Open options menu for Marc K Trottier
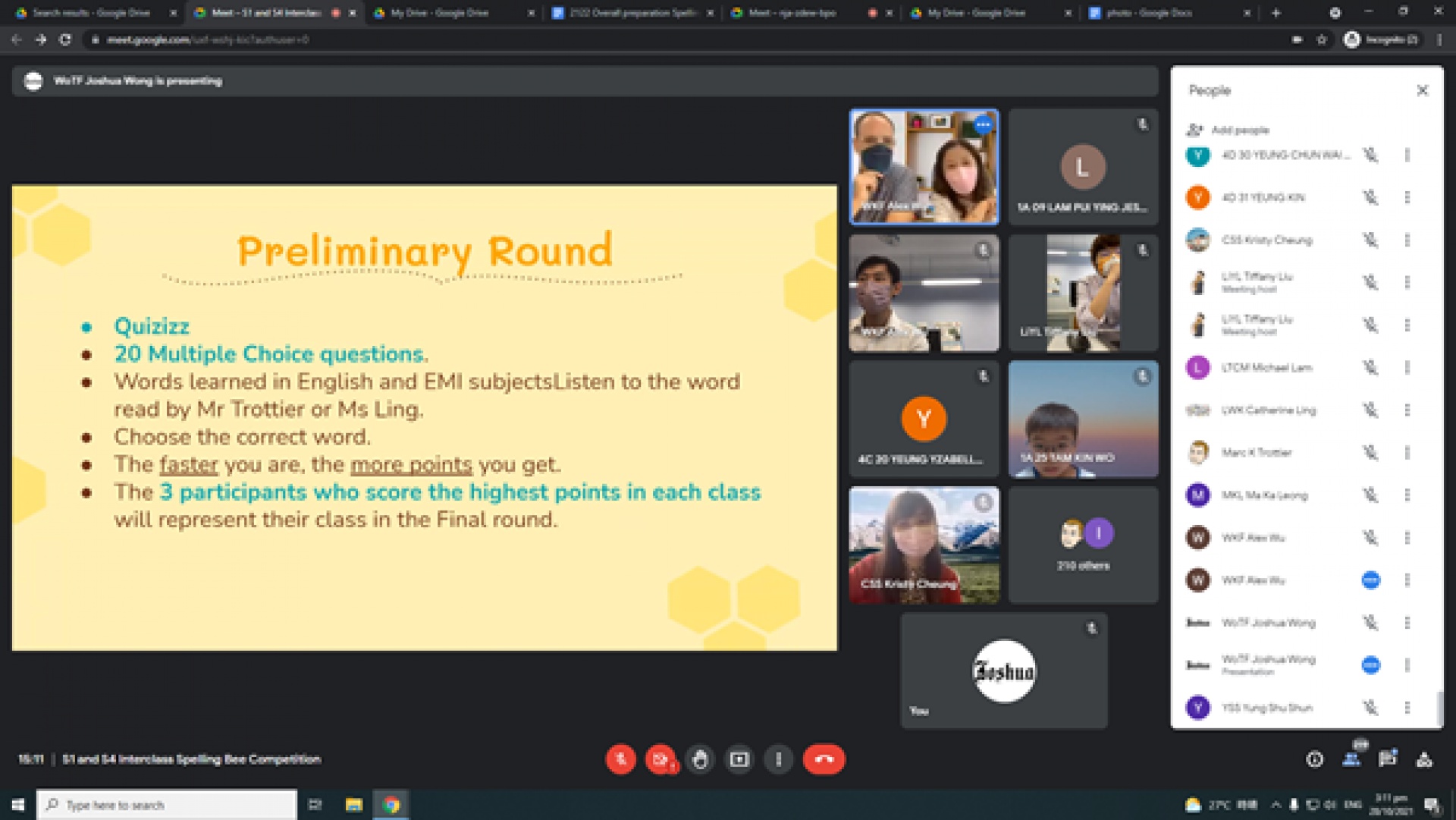This screenshot has width=1456, height=820. pos(1407,453)
